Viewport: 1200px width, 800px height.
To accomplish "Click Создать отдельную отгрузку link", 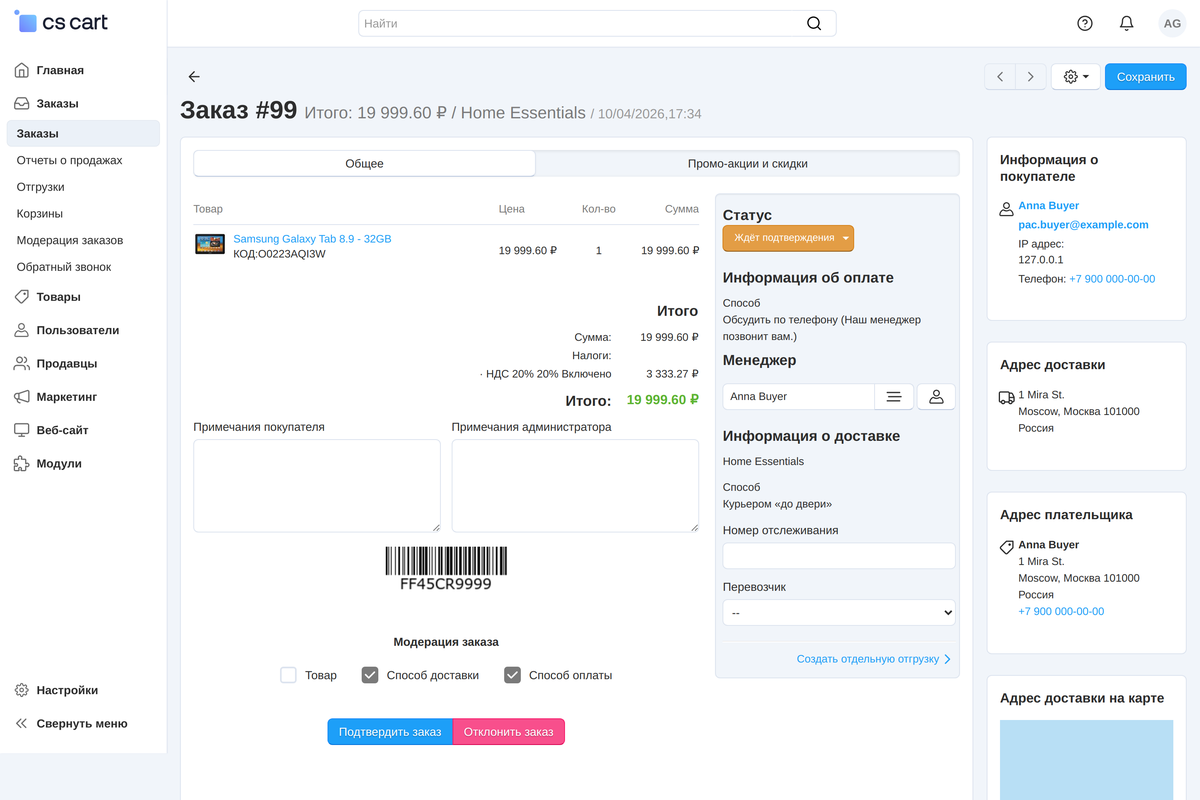I will 873,659.
